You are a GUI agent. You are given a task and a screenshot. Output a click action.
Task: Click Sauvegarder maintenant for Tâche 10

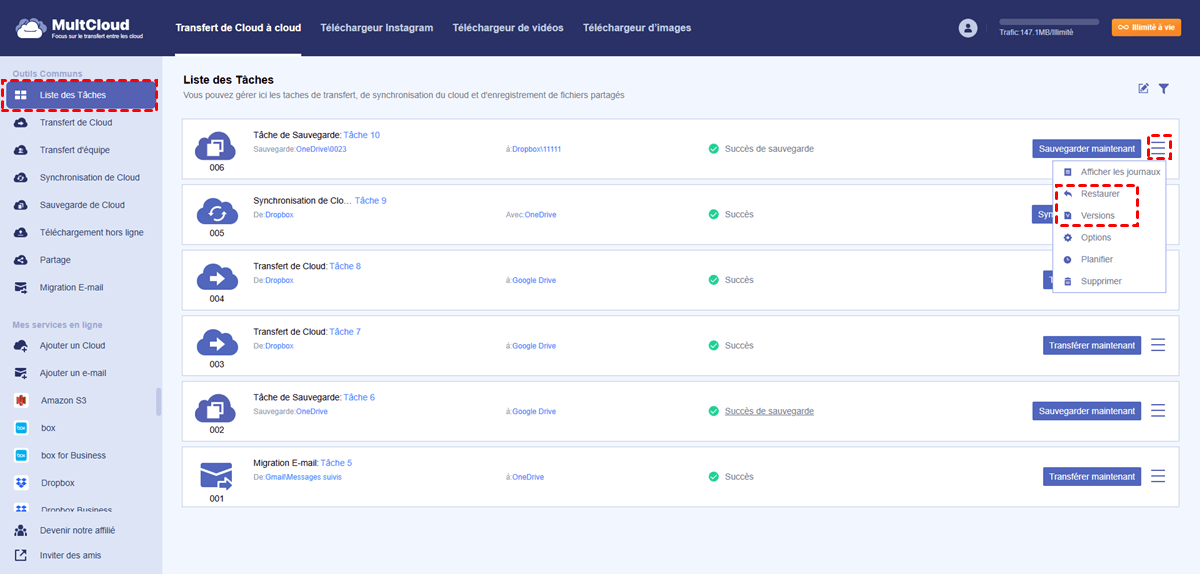pos(1087,149)
